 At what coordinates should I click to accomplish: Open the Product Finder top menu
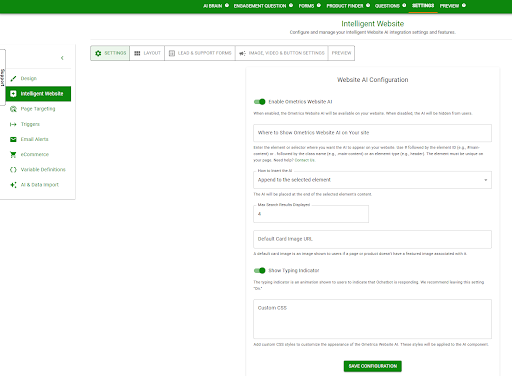(345, 6)
